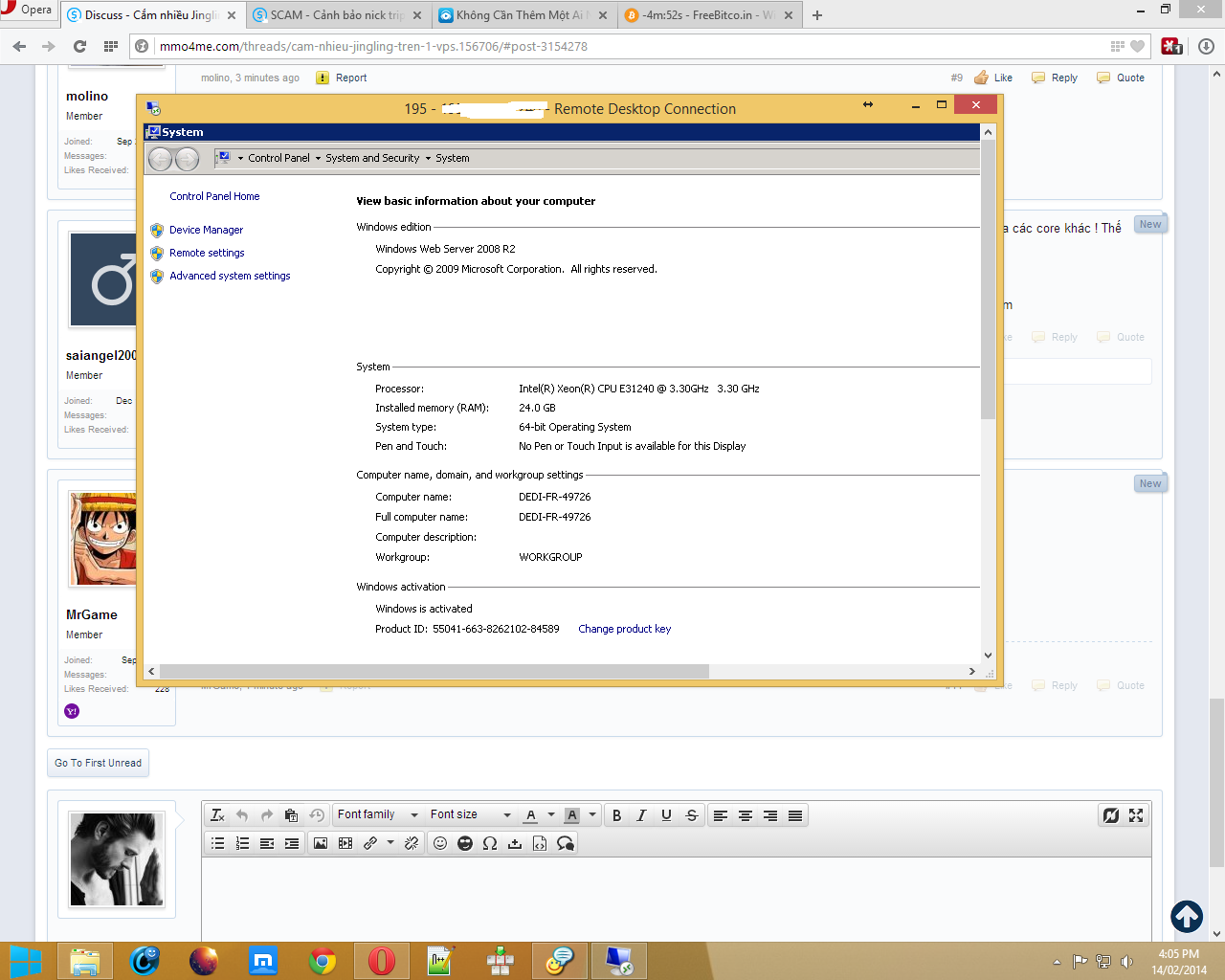Viewport: 1225px width, 980px height.
Task: Click the Remove Formatting icon in editor
Action: 217,815
